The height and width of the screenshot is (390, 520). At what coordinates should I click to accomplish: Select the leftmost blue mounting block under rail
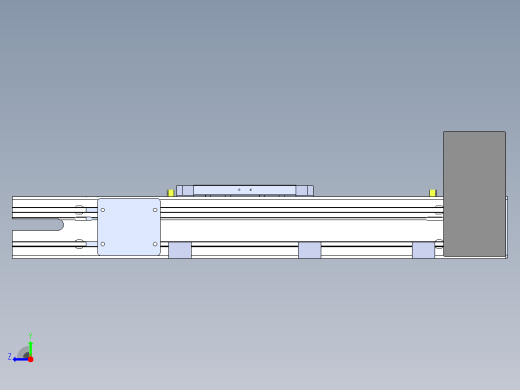coord(180,250)
